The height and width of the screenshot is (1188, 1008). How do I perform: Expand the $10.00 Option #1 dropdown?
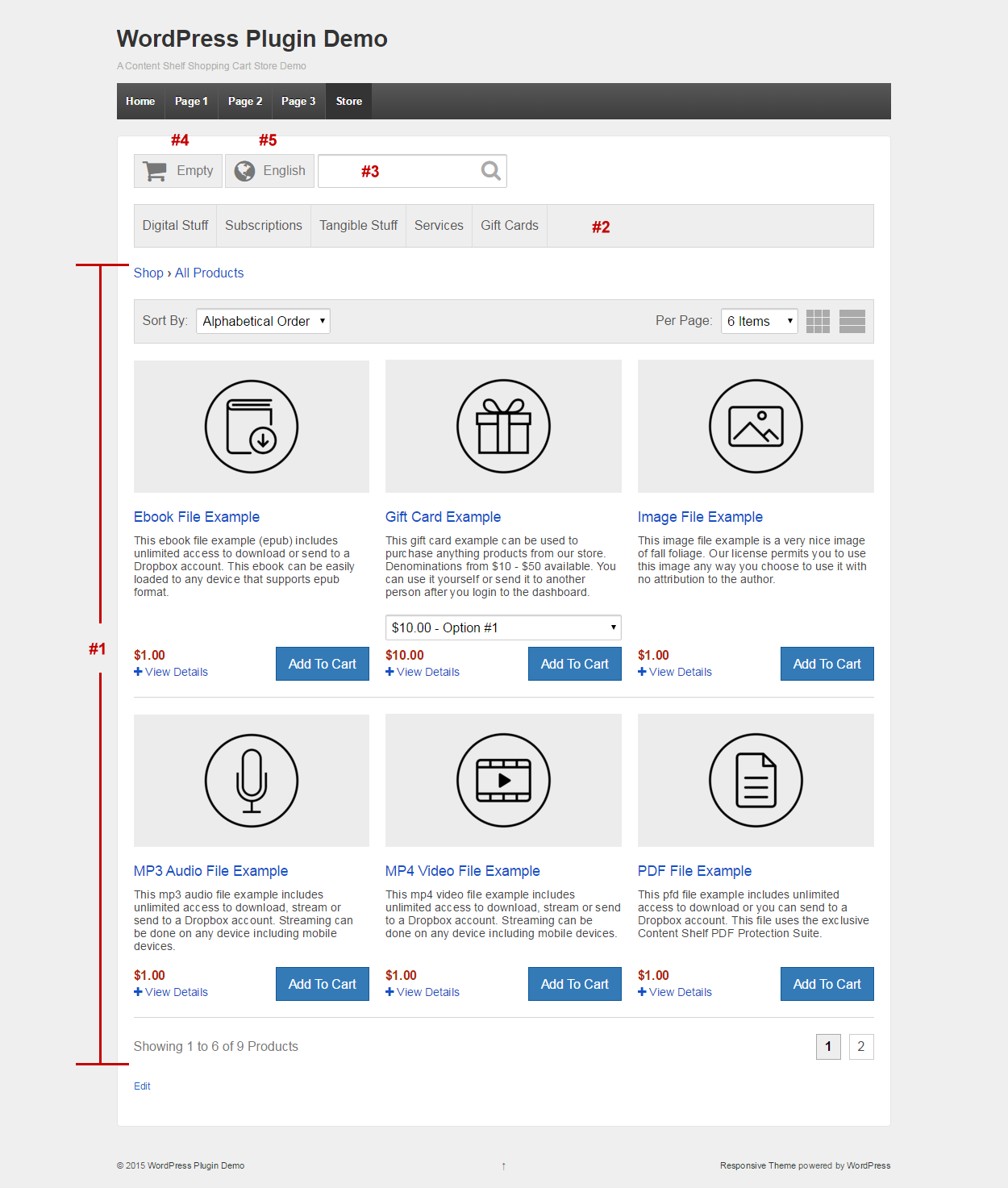pos(503,627)
